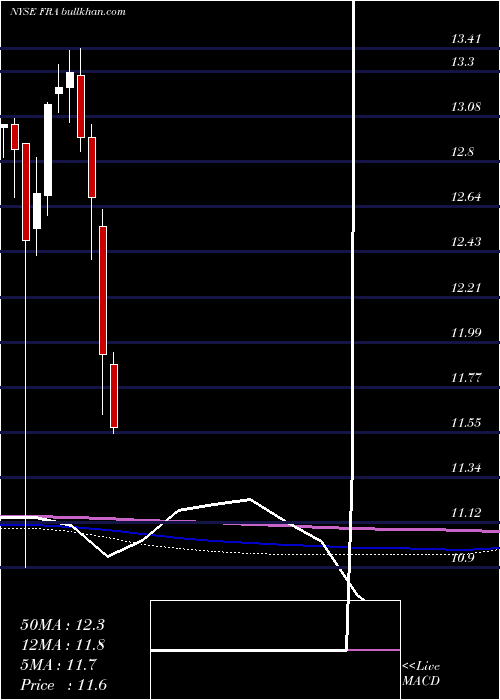The image size is (500, 700).
Task: Click the 13.08 price level label
Action: point(466,107)
